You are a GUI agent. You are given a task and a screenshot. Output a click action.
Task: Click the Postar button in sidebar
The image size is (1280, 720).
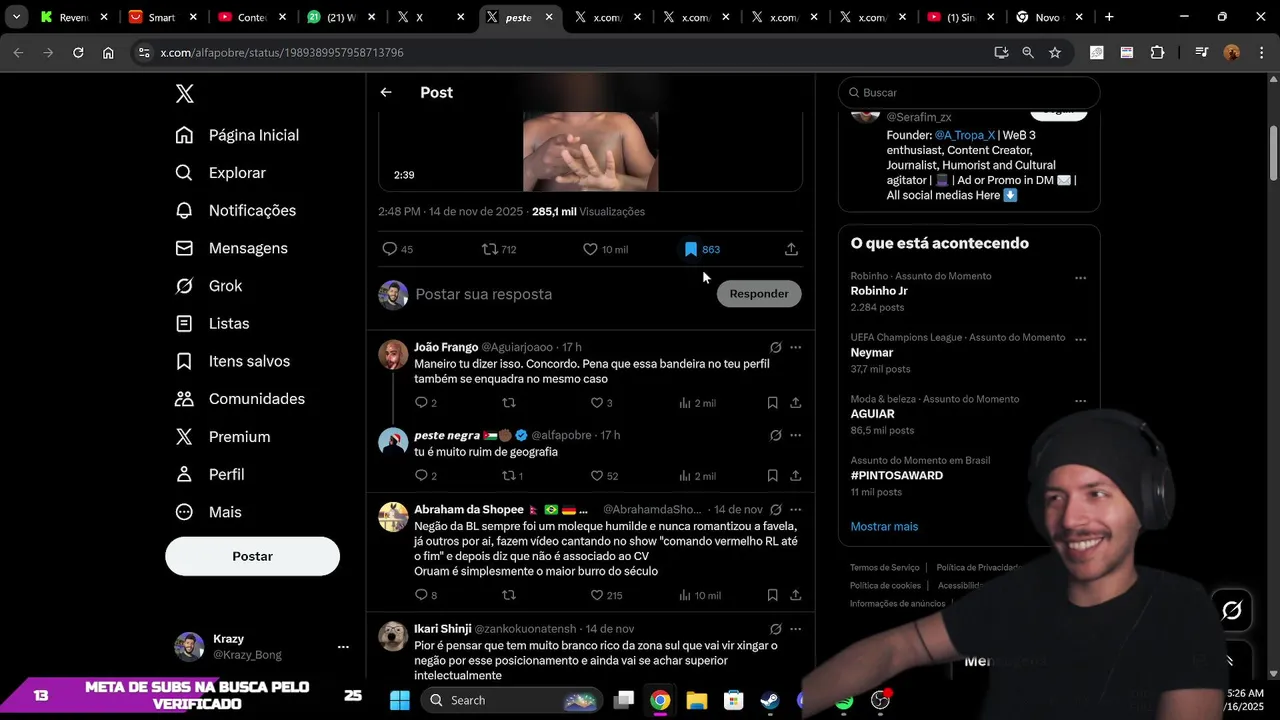coord(252,556)
